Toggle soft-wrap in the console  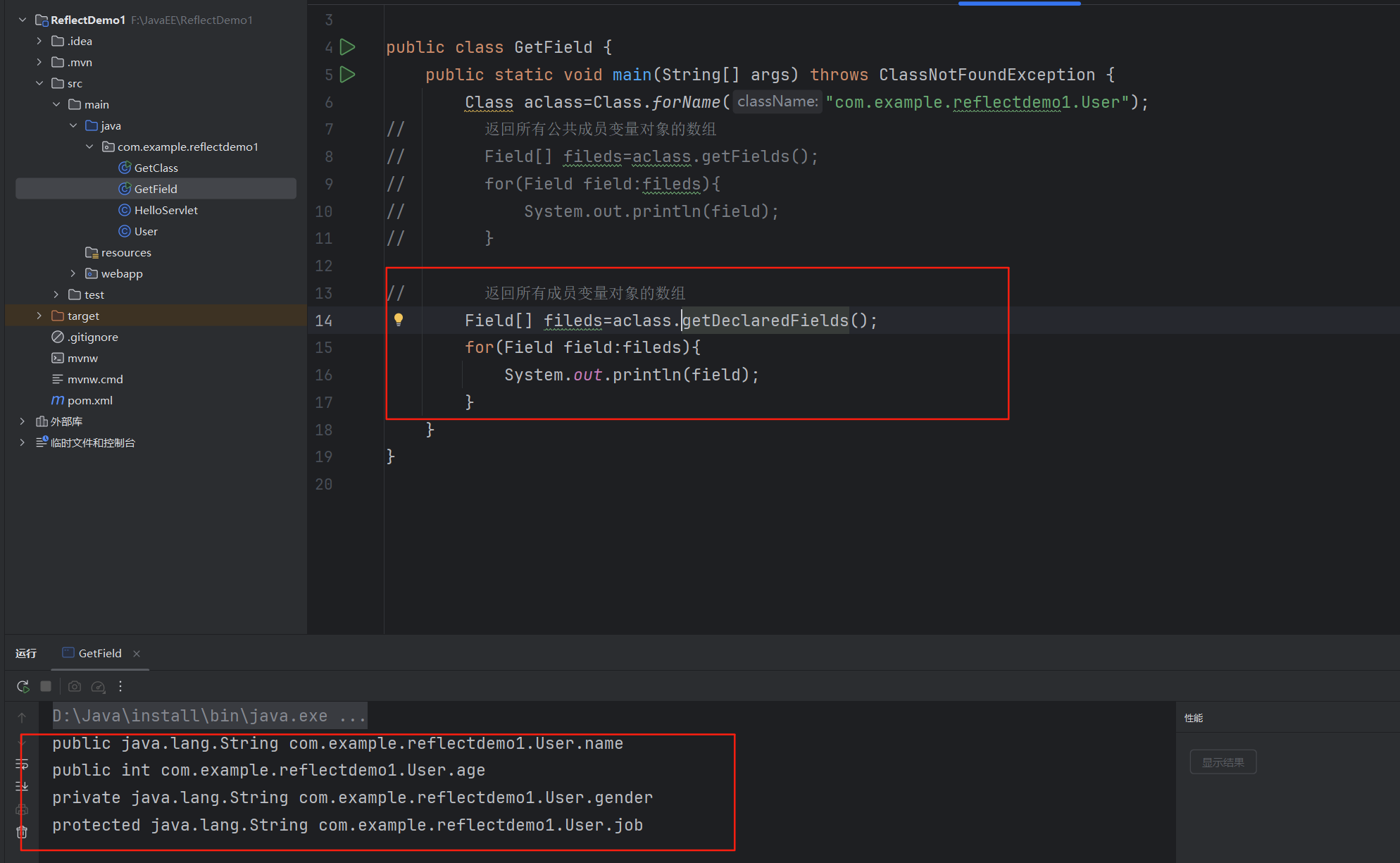(x=22, y=764)
